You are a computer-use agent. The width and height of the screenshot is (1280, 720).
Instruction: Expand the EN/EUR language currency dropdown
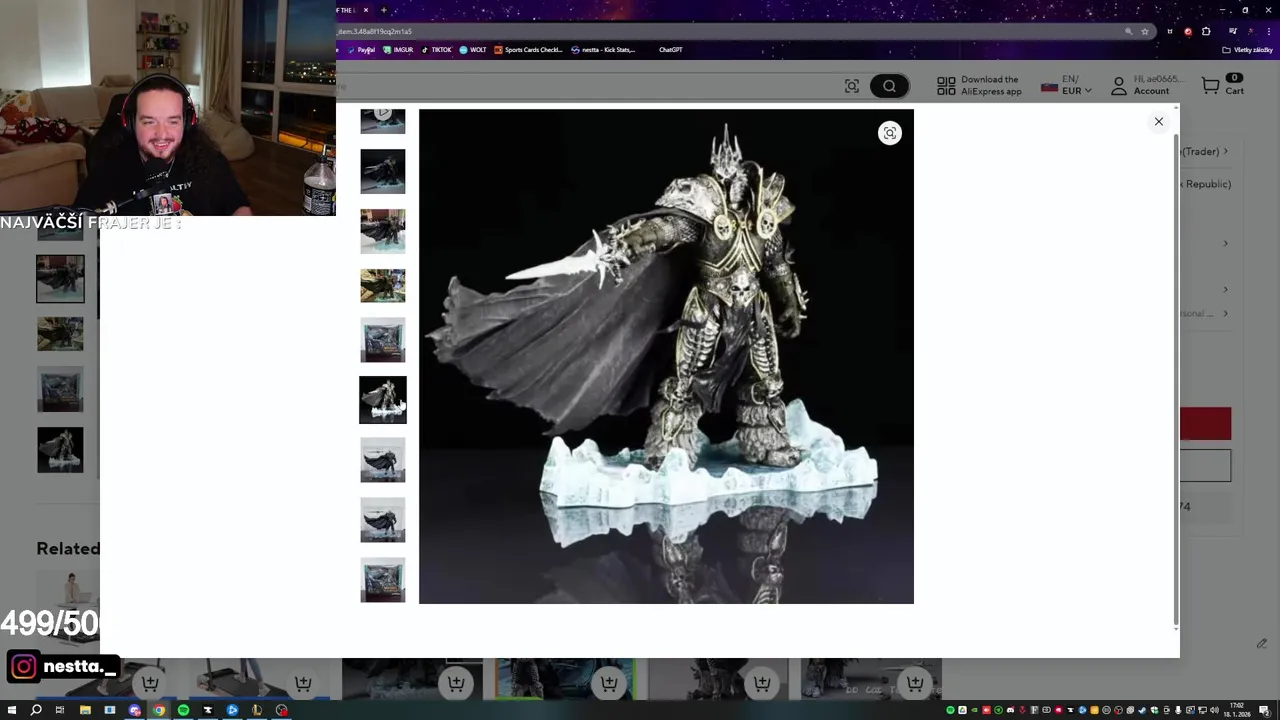pos(1066,86)
